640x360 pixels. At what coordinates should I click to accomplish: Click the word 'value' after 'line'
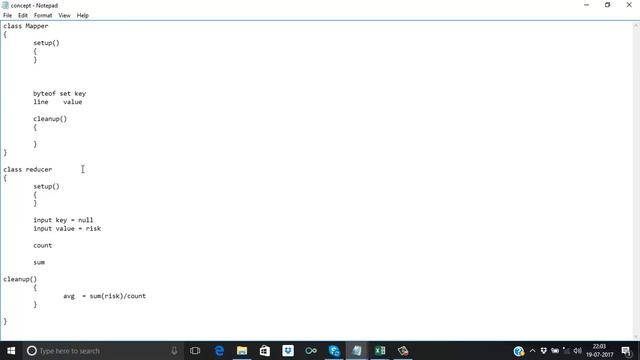[73, 102]
